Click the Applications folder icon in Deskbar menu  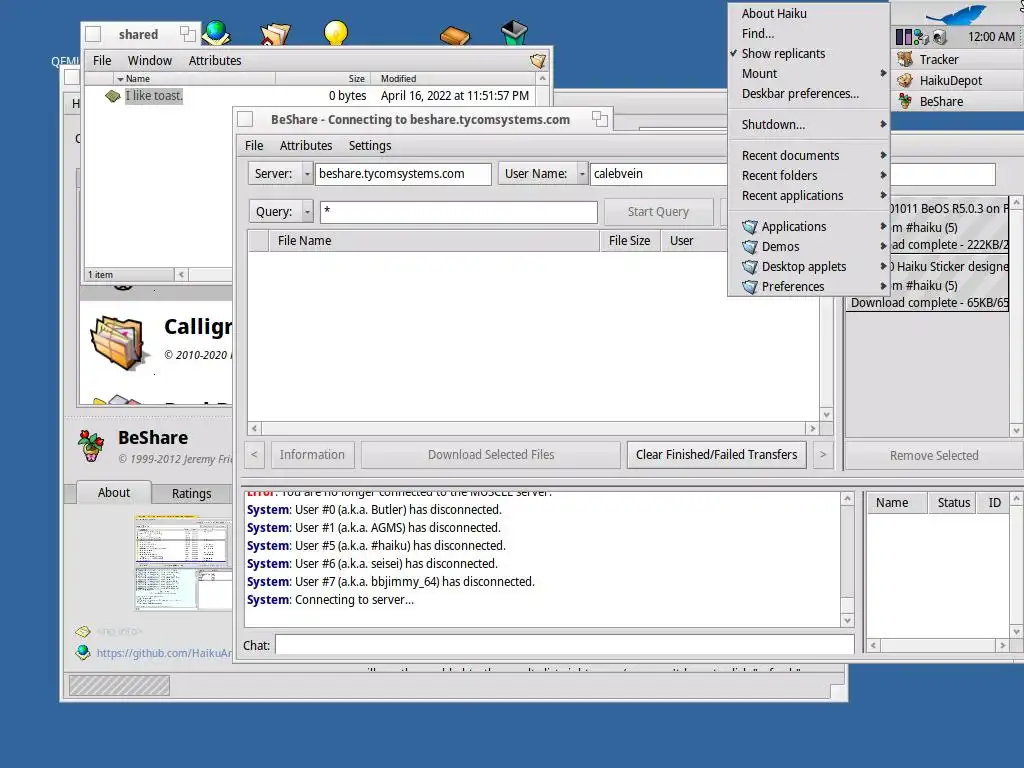750,227
